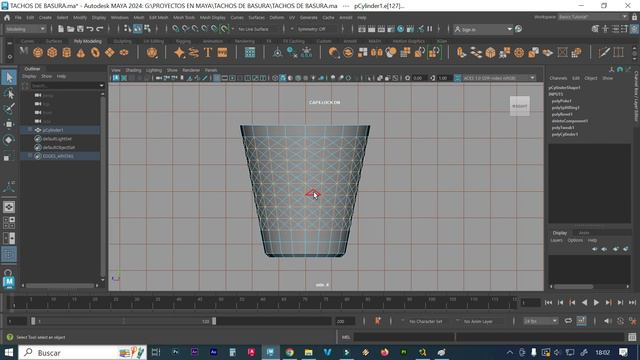Toggle the workspace lock icon

tap(634, 17)
